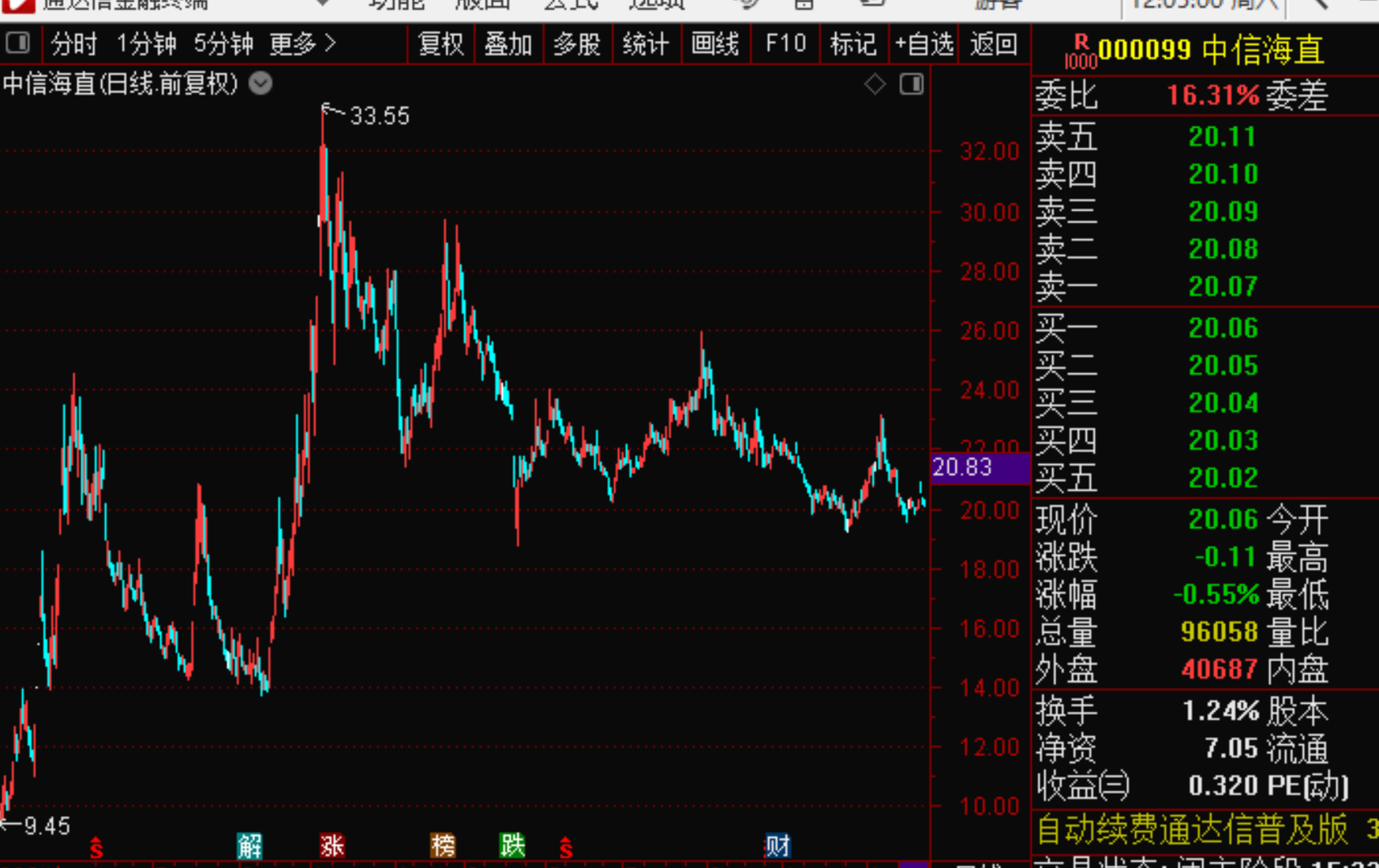Image resolution: width=1379 pixels, height=868 pixels.
Task: Select the 买四 price 20.03
Action: pyautogui.click(x=1223, y=440)
